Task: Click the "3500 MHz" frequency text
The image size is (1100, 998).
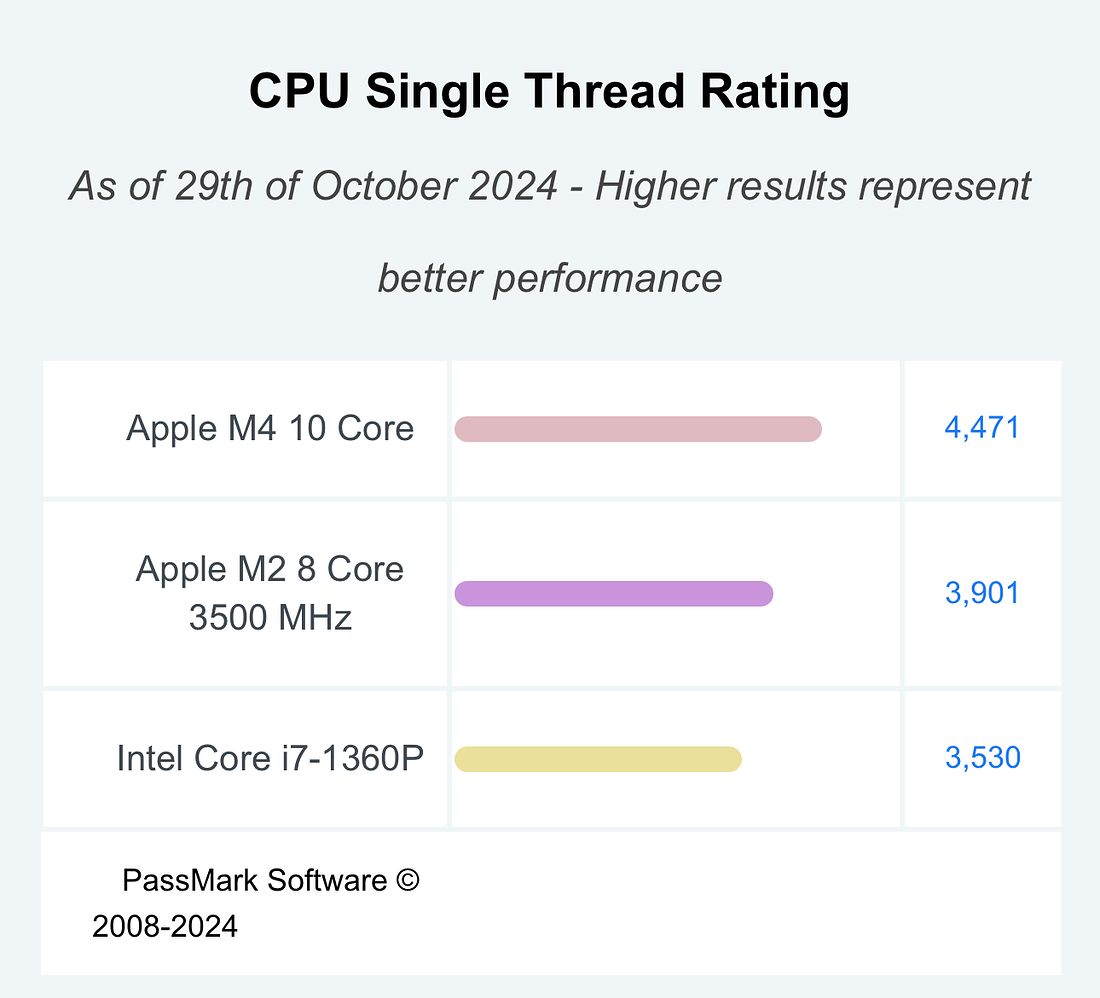Action: pos(270,617)
